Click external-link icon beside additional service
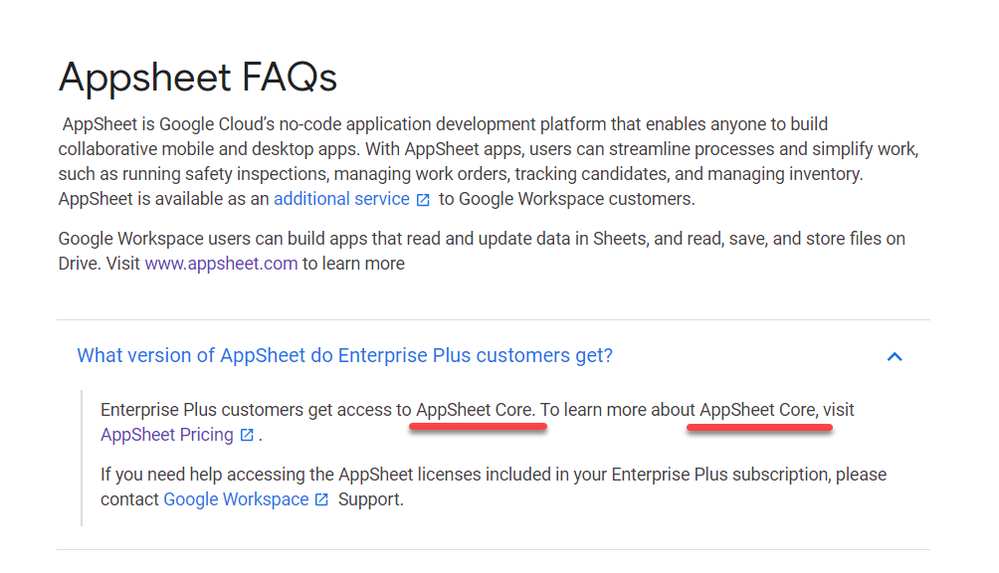 pos(423,200)
